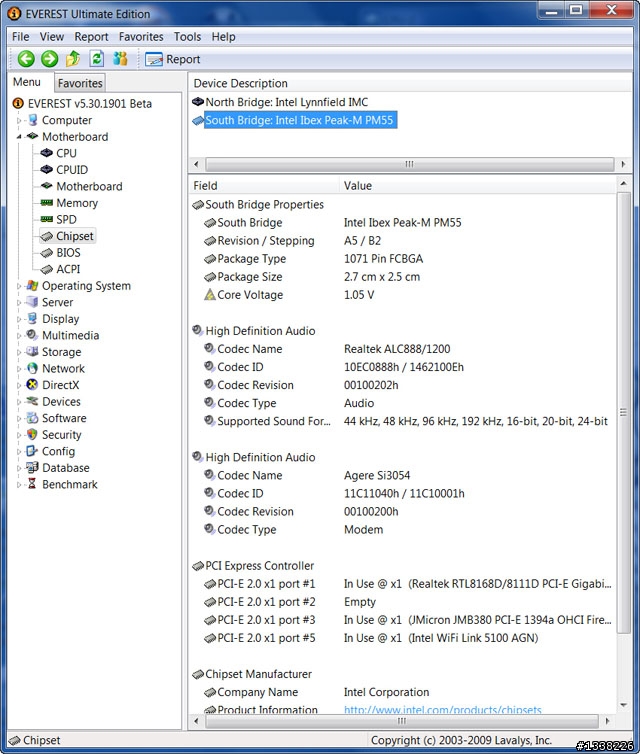Screen dimensions: 640x754
Task: Open the Report menu
Action: [x=91, y=37]
